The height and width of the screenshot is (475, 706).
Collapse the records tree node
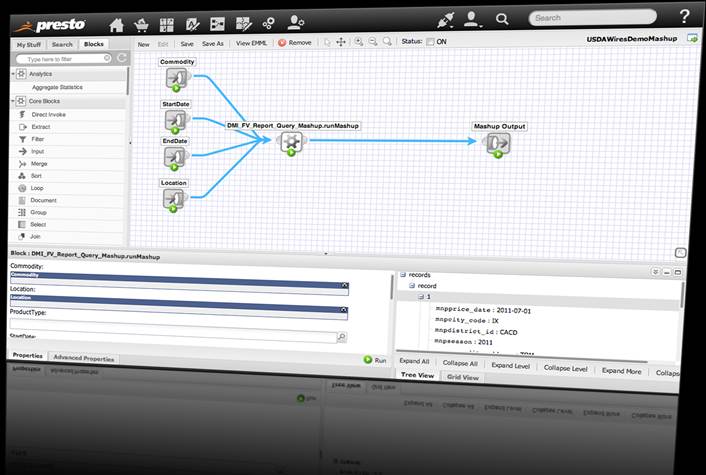(402, 273)
